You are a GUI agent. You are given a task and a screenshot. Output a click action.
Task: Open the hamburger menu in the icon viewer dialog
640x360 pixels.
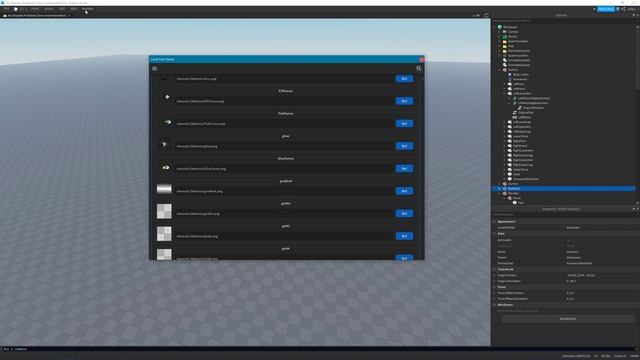click(x=154, y=69)
